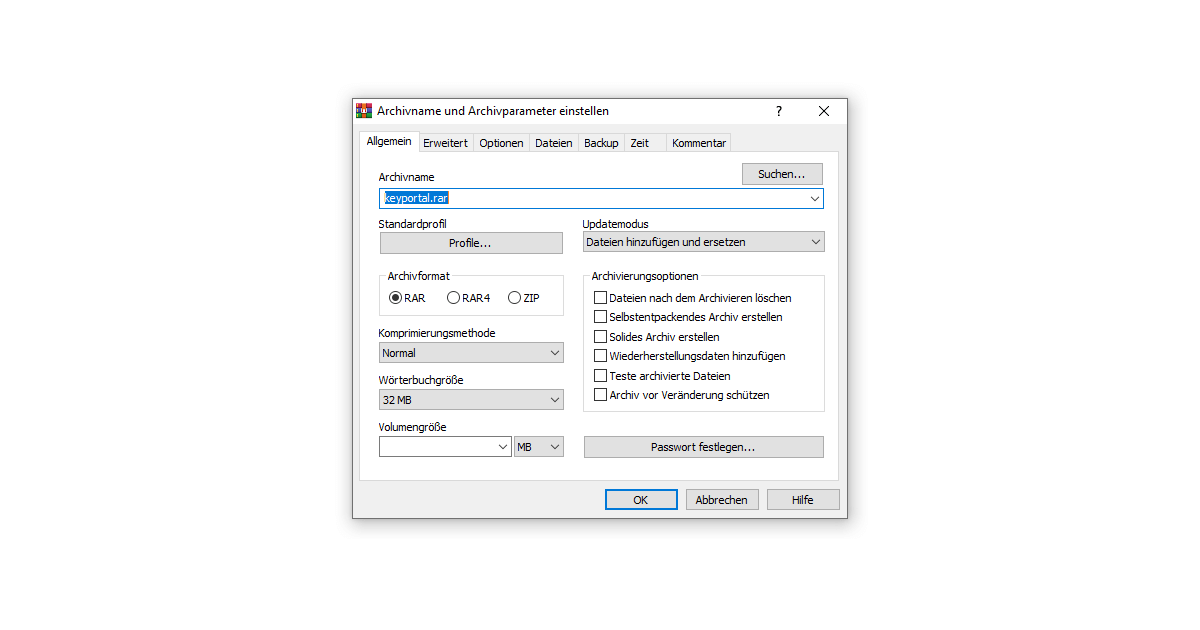Switch to the Erweitert tab
This screenshot has height=630, width=1200.
(446, 142)
